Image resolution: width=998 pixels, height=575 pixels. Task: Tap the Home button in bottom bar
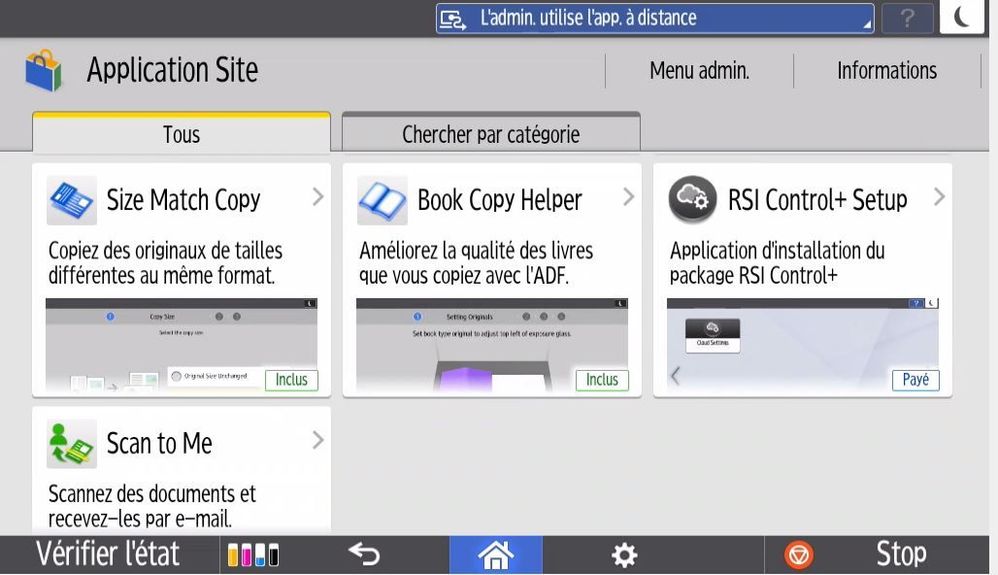(x=496, y=555)
